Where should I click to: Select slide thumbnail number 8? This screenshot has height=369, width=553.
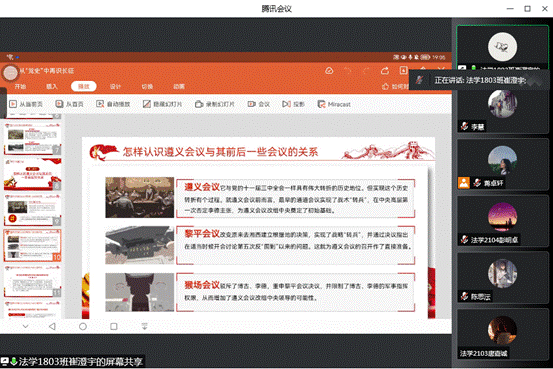pos(32,174)
